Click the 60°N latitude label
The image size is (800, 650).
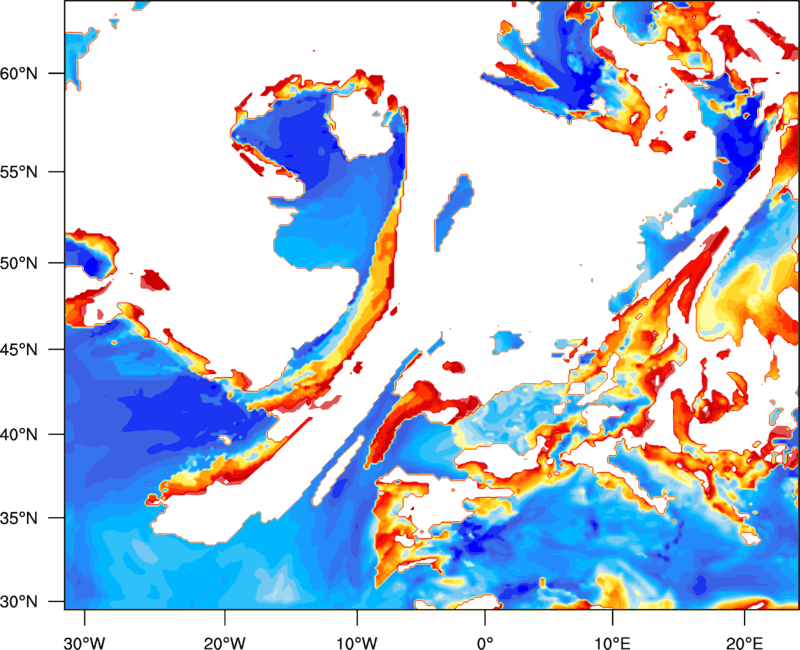coord(19,73)
